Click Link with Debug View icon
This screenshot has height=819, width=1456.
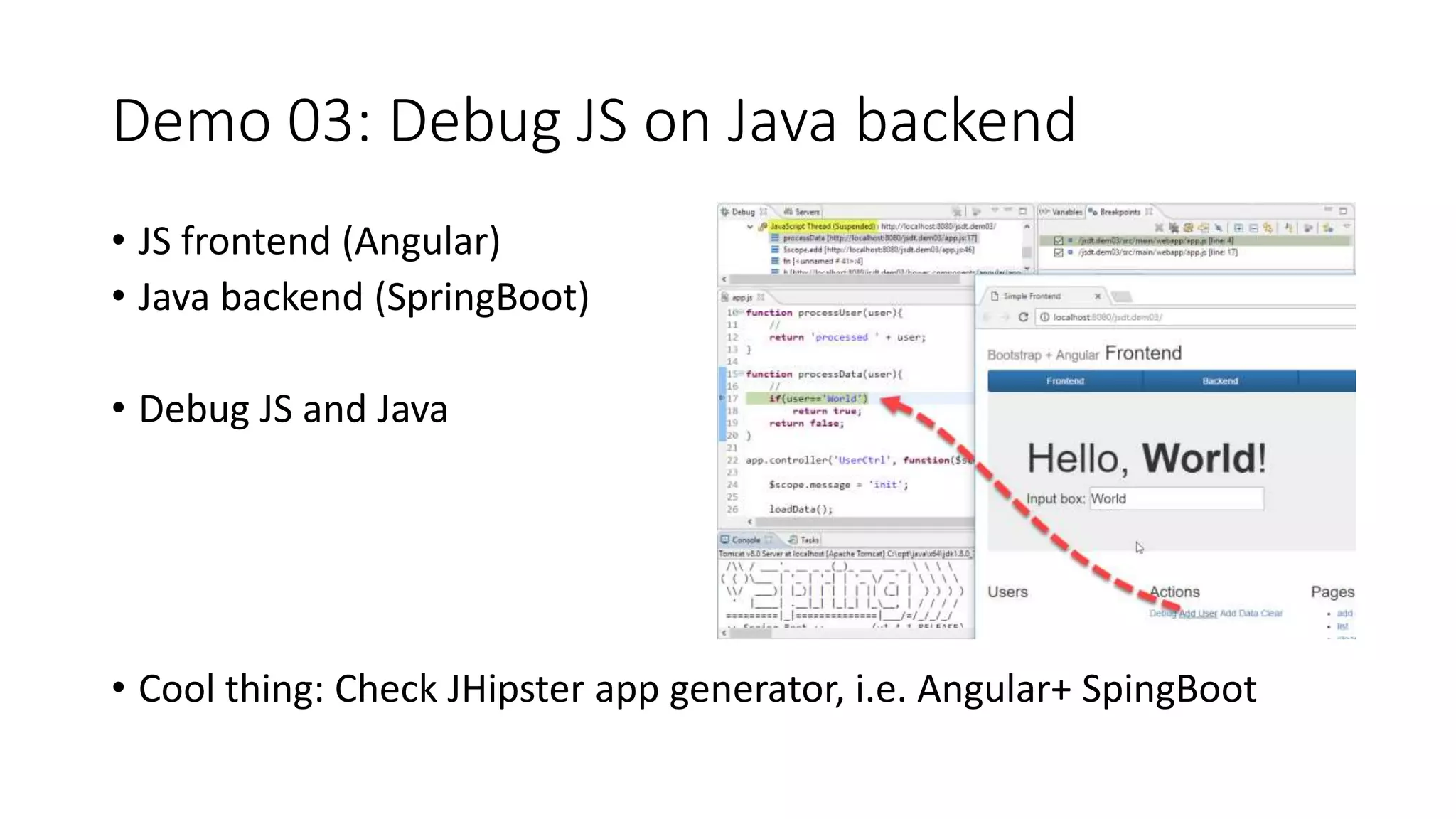coord(1268,228)
